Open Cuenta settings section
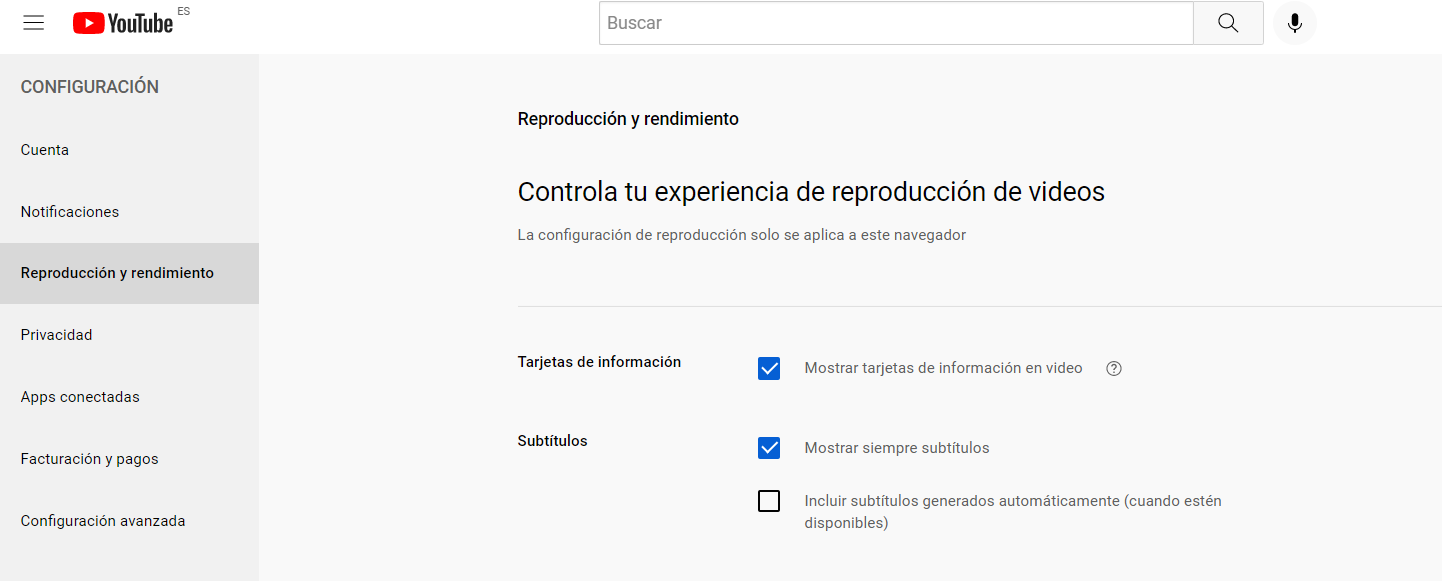The image size is (1442, 581). tap(129, 150)
